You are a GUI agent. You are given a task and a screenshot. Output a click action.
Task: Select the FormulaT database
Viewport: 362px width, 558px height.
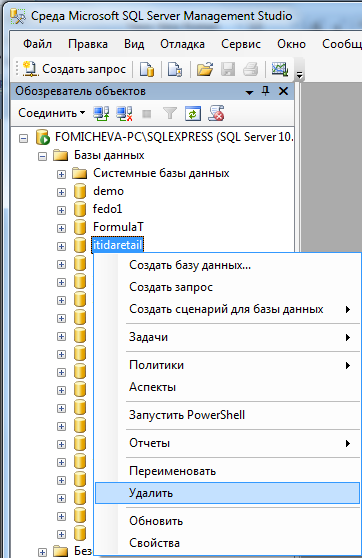tap(118, 227)
